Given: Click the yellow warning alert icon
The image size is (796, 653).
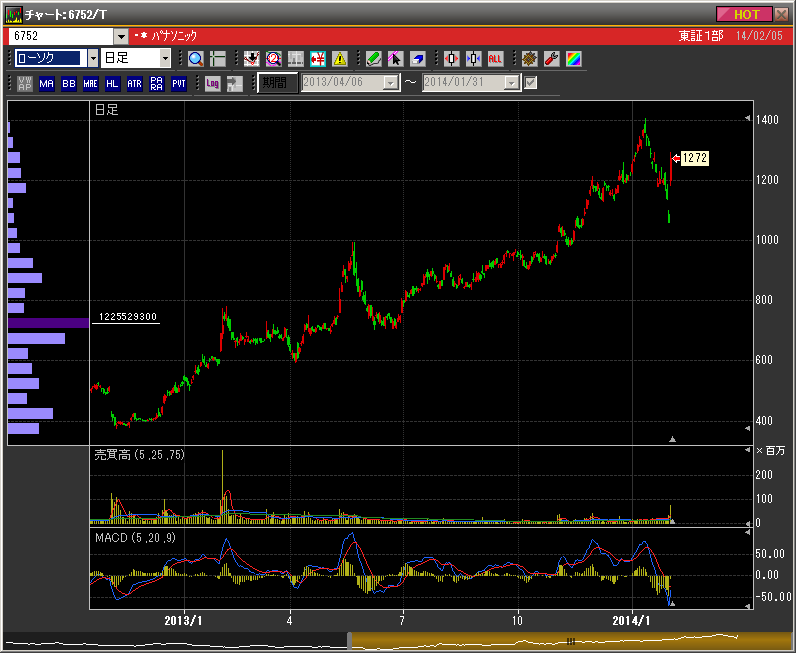Looking at the screenshot, I should (x=340, y=59).
